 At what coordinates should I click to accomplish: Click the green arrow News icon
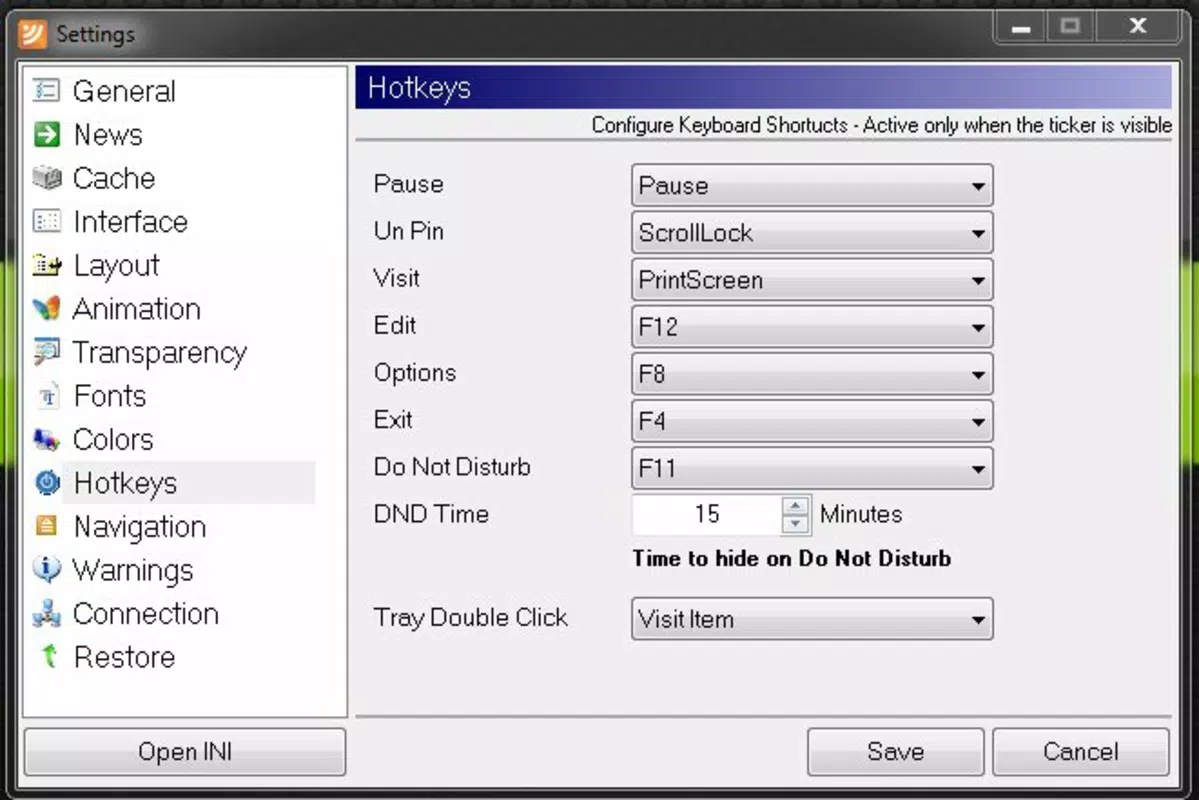pyautogui.click(x=47, y=135)
